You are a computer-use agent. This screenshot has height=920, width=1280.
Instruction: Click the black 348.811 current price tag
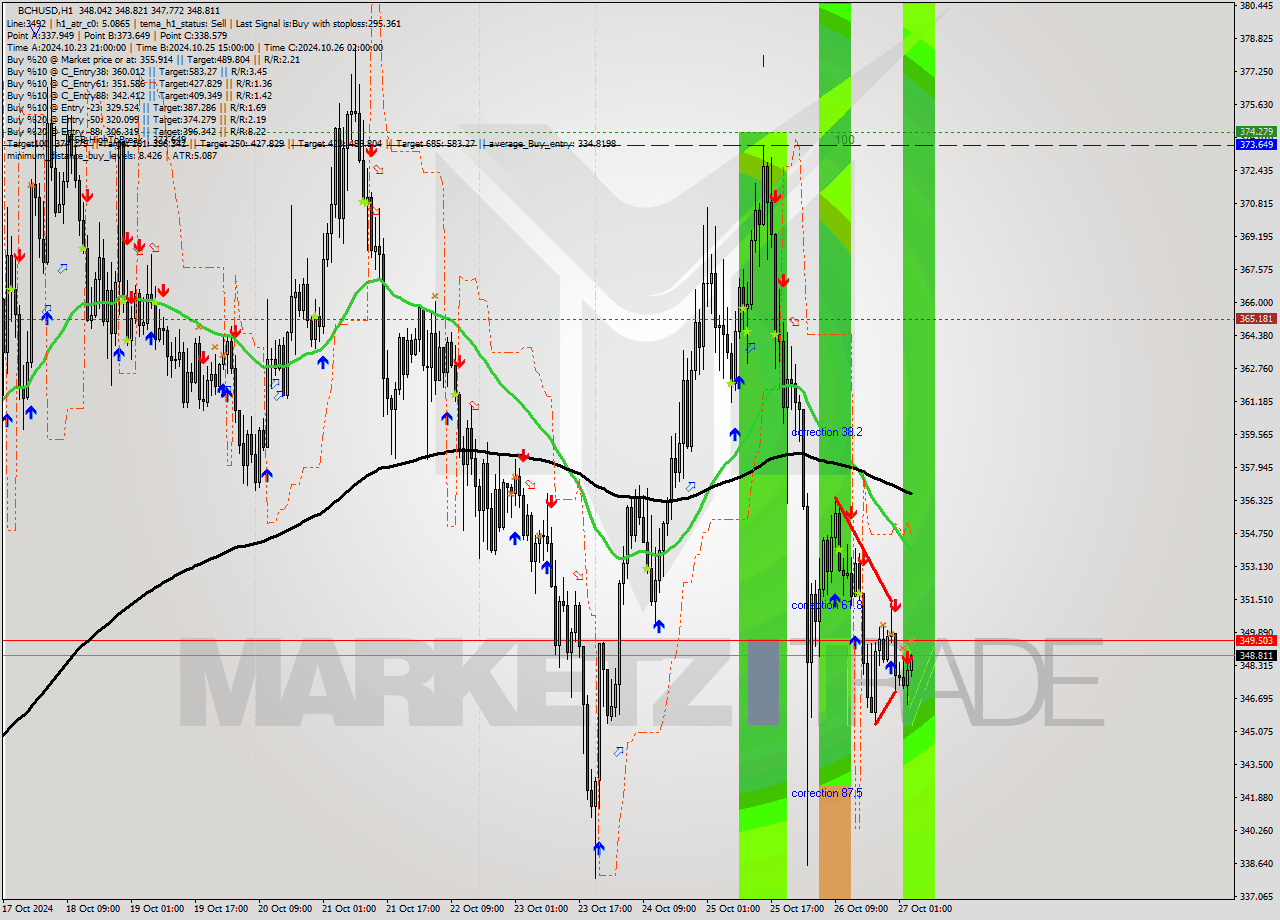1256,655
